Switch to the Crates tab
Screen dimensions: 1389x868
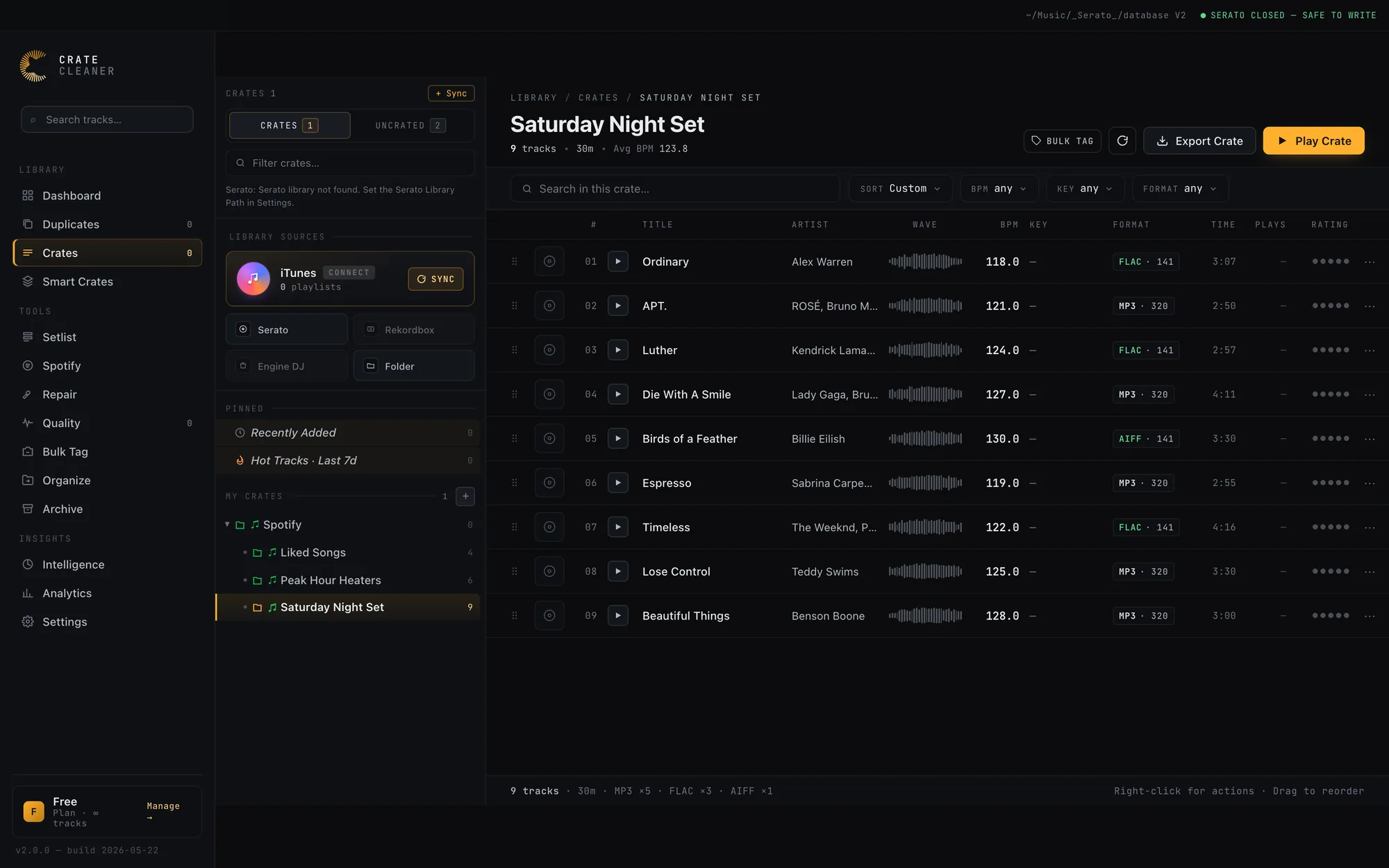click(290, 126)
